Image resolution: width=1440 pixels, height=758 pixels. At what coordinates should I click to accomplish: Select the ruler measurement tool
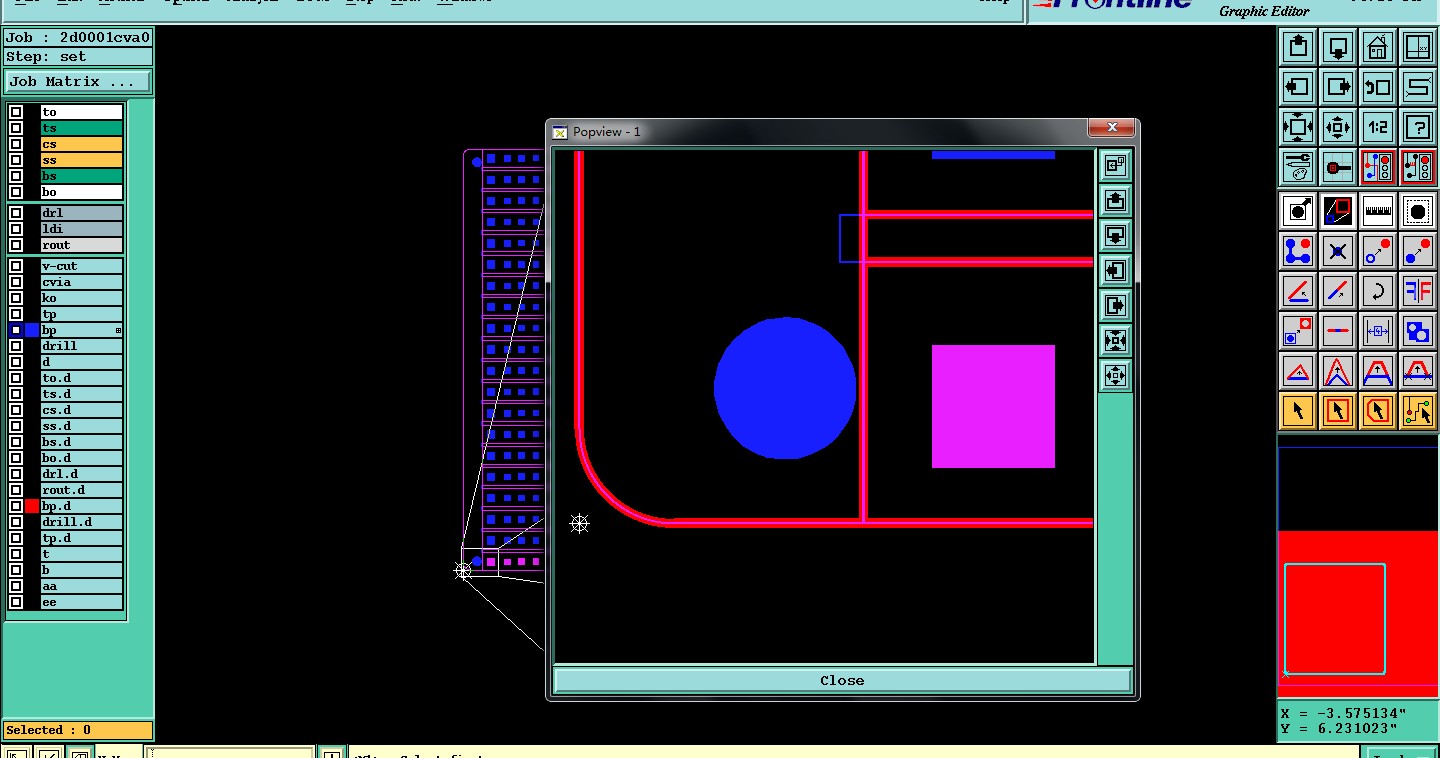pos(1378,210)
